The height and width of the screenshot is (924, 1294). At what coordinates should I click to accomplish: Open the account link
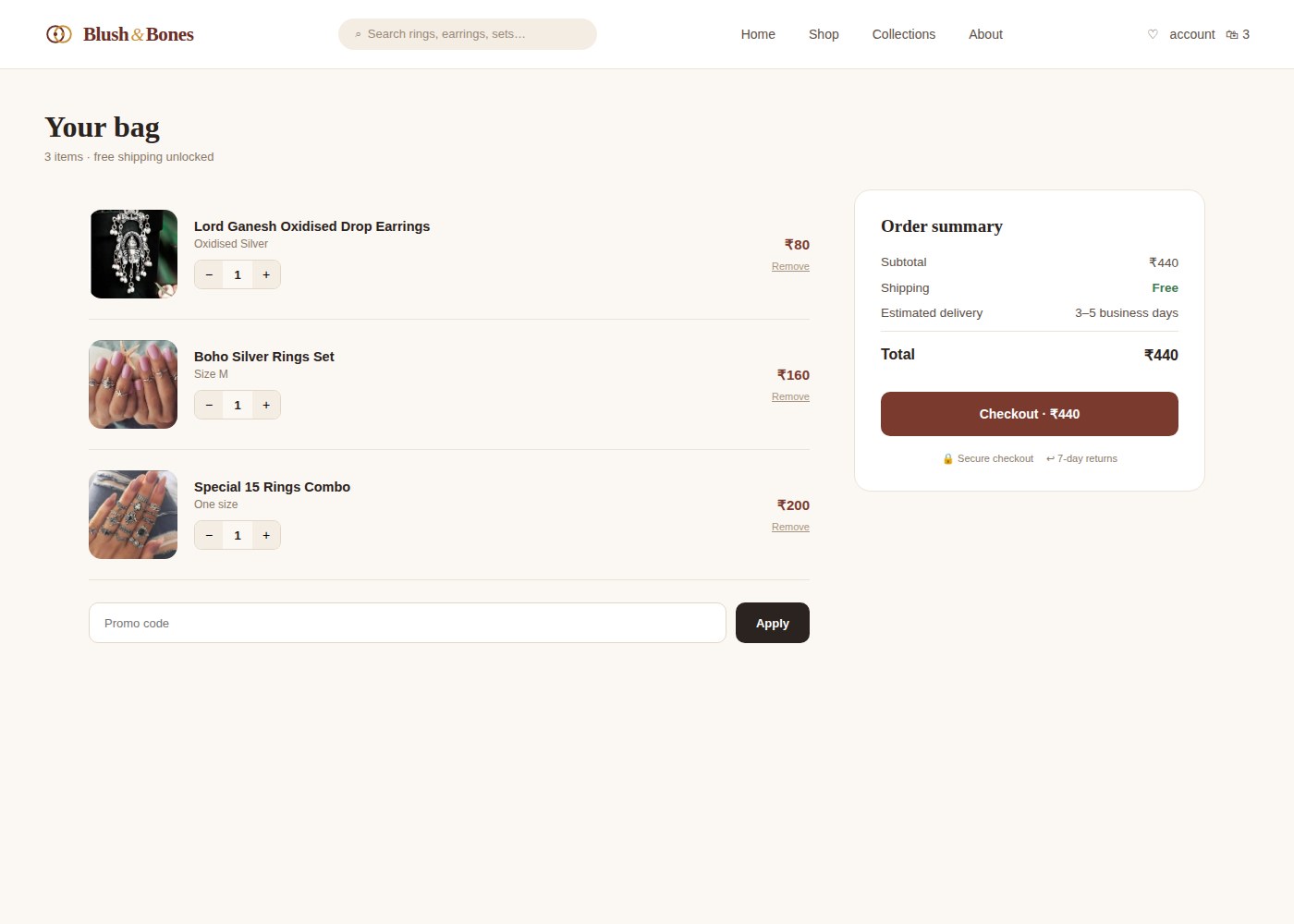(x=1192, y=34)
